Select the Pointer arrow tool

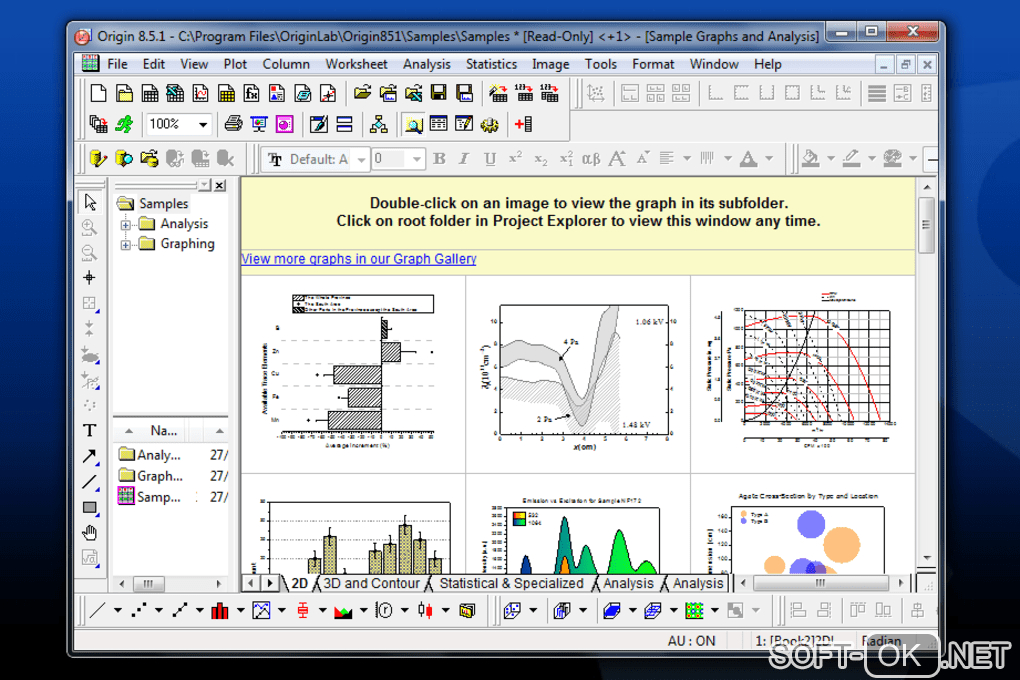click(x=90, y=202)
